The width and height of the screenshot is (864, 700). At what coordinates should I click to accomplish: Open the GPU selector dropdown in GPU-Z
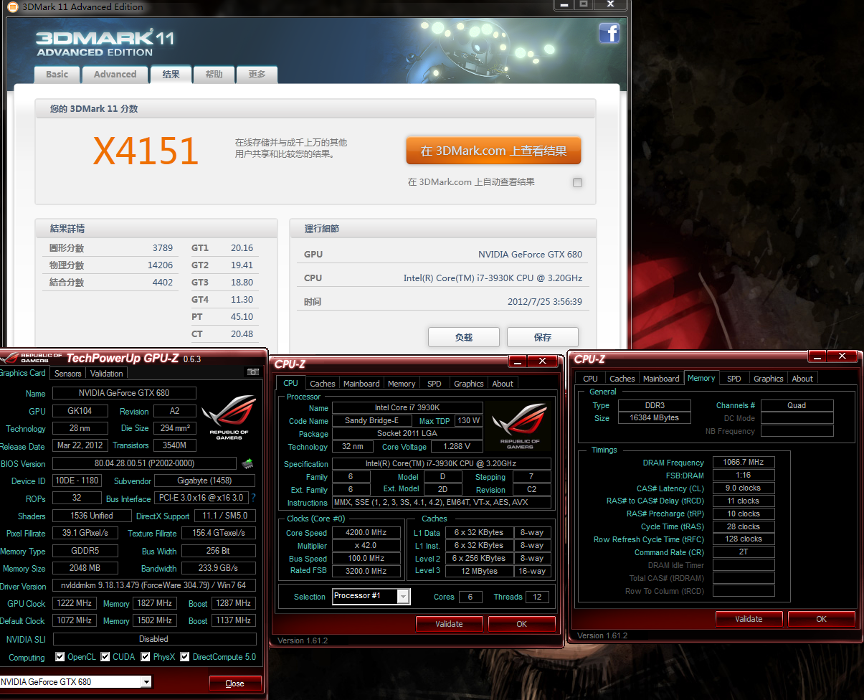(x=146, y=682)
